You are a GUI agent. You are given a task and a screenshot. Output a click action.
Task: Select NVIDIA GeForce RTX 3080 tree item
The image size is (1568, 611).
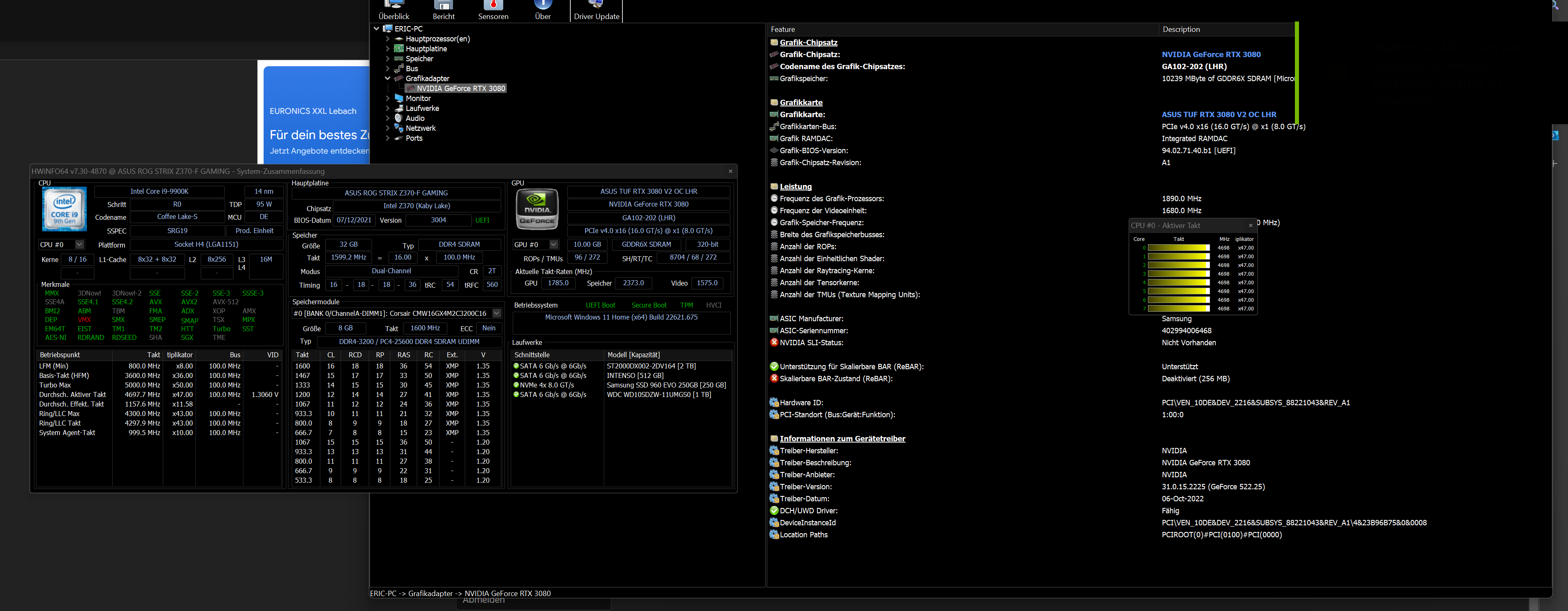pyautogui.click(x=460, y=88)
